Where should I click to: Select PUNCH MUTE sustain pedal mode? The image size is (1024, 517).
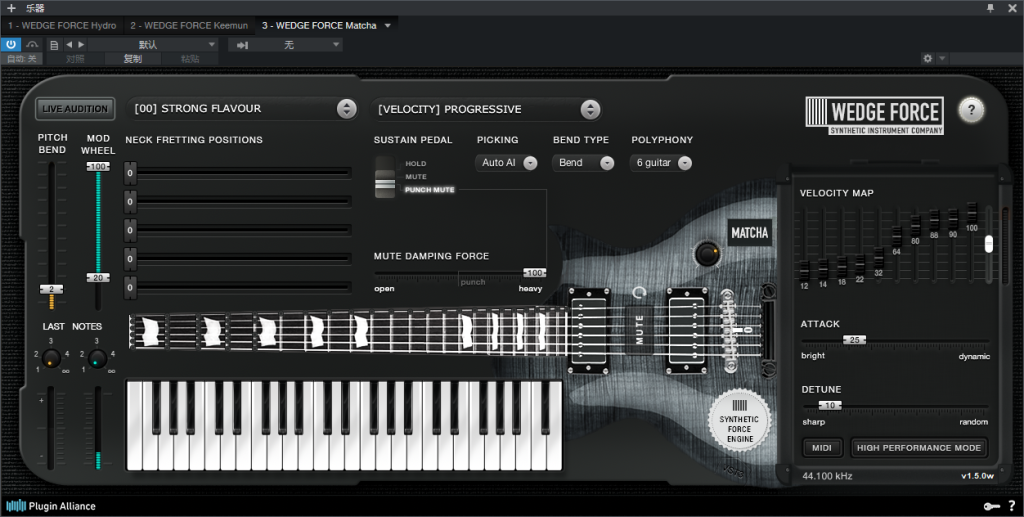click(430, 190)
